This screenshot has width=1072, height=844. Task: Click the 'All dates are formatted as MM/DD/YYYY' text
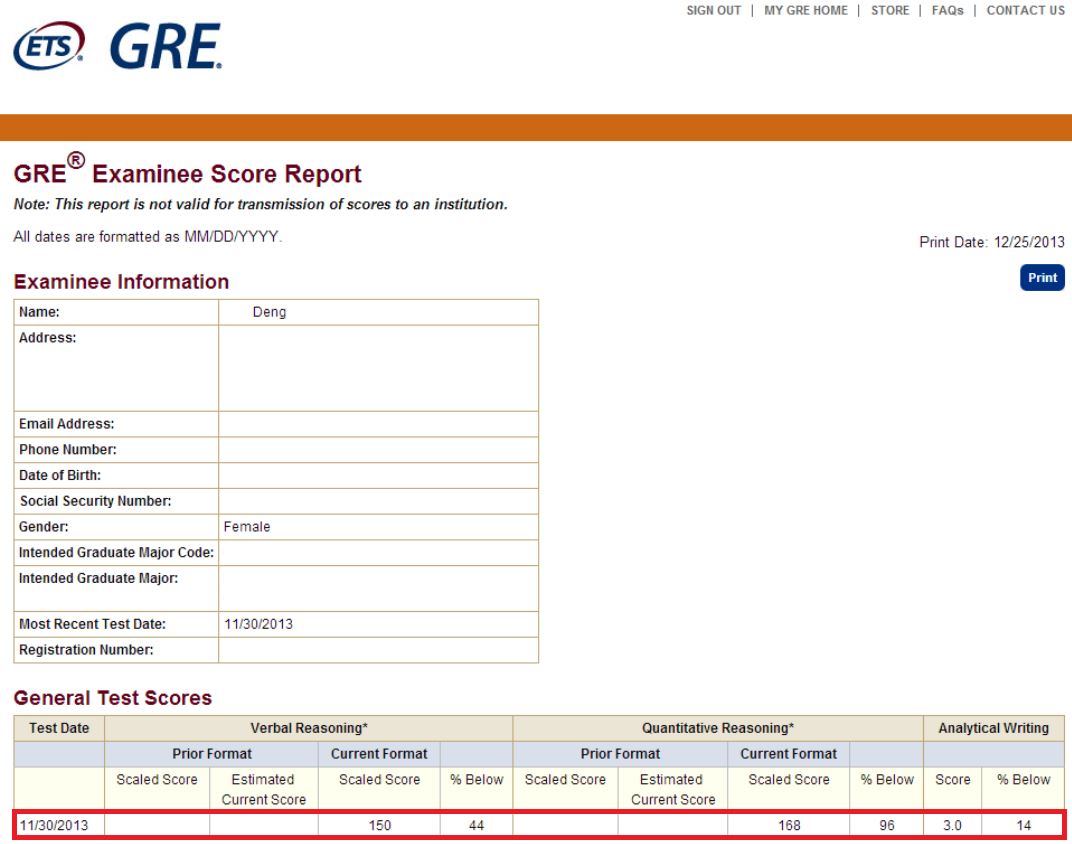click(148, 236)
